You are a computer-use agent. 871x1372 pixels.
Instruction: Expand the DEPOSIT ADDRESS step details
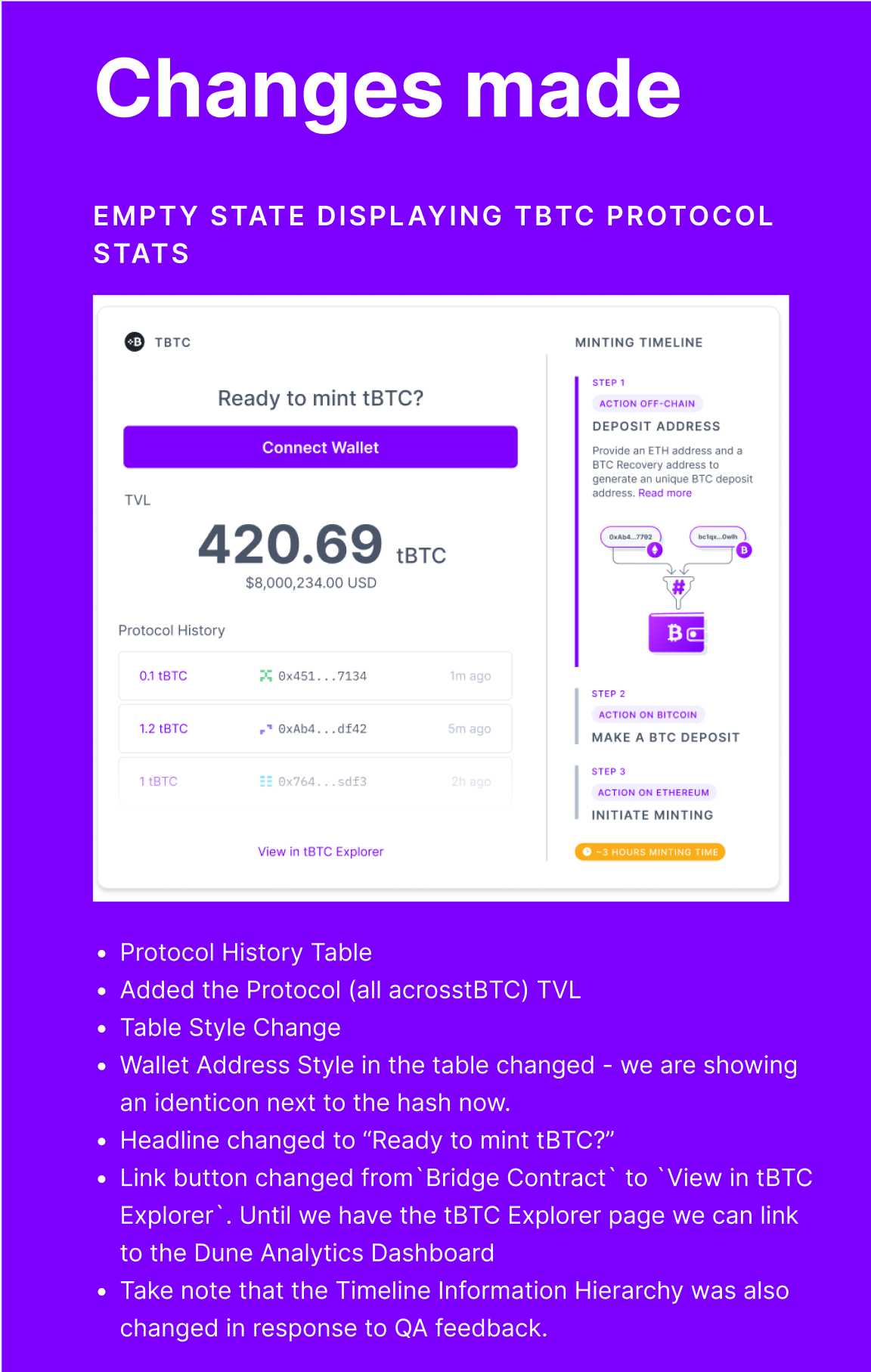(656, 426)
